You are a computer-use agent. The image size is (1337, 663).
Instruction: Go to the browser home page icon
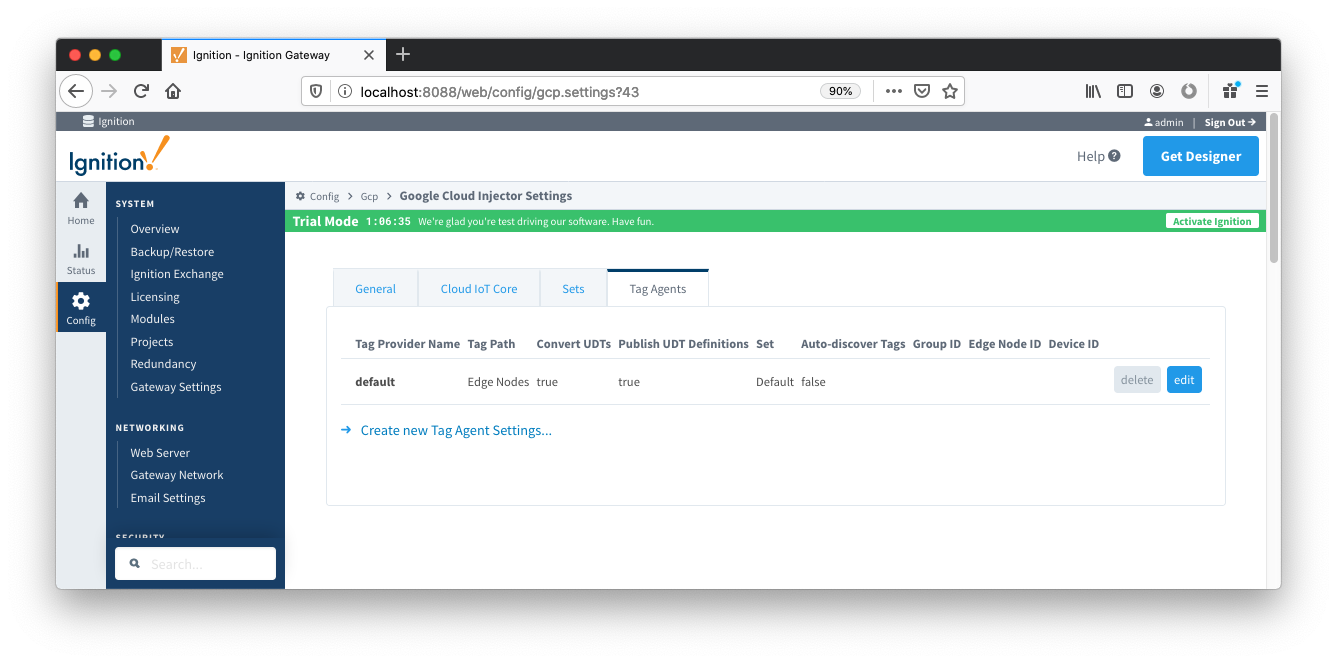click(x=173, y=91)
